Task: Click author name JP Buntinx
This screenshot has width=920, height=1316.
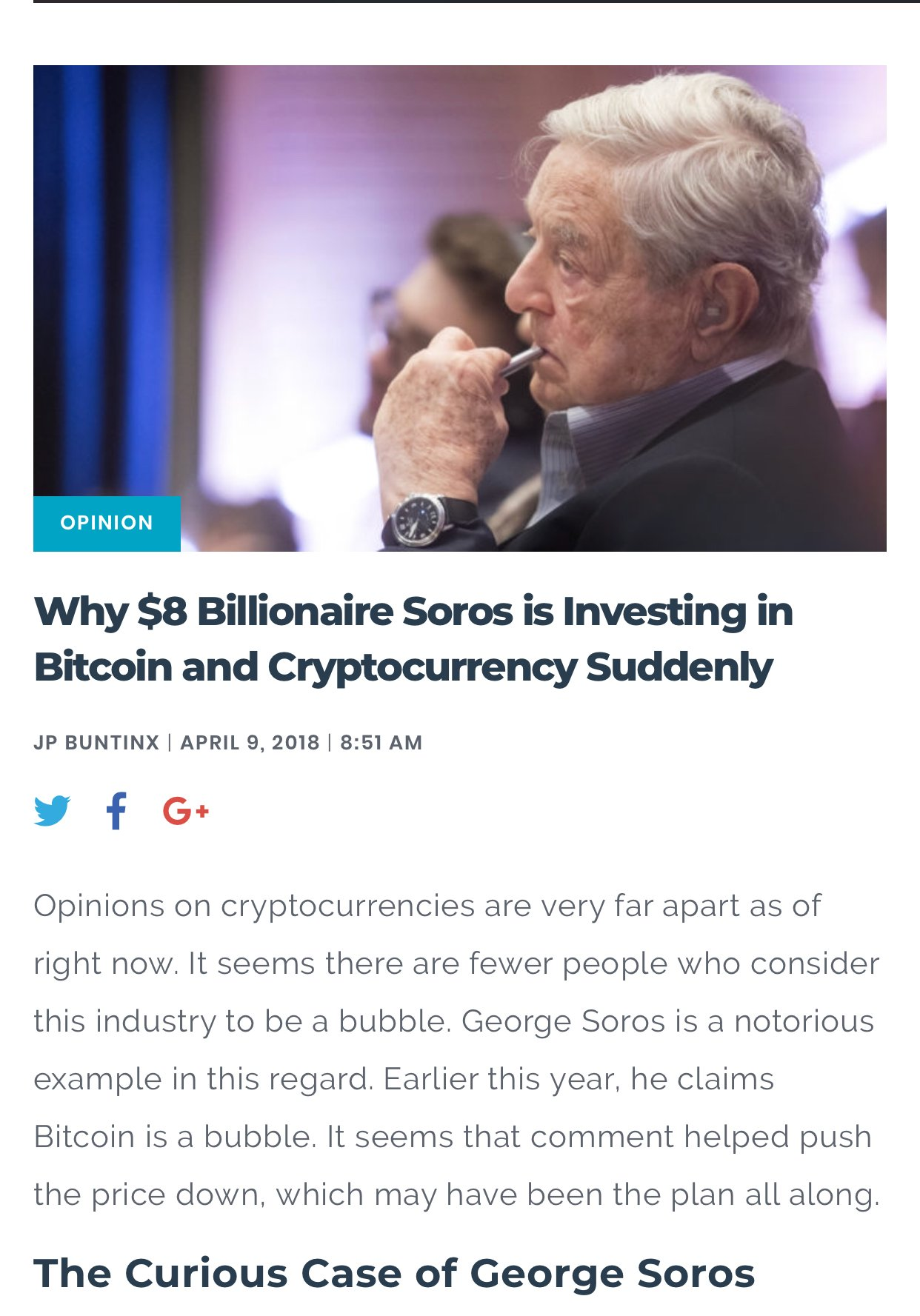Action: 96,743
